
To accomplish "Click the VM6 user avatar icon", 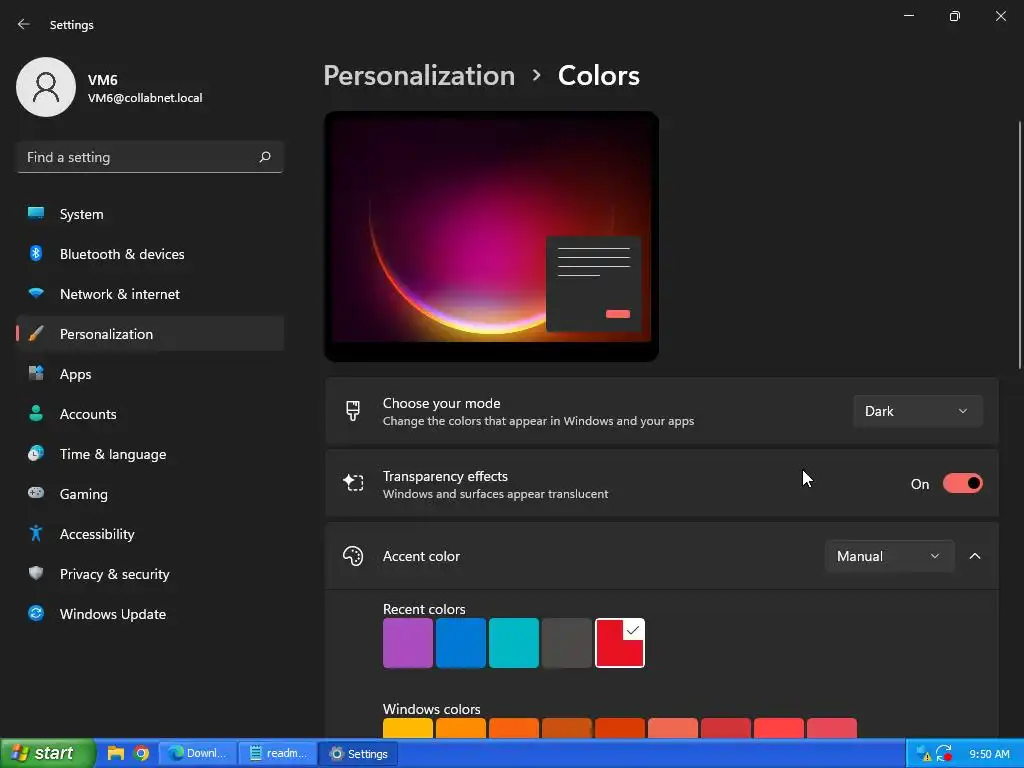I will click(x=46, y=87).
